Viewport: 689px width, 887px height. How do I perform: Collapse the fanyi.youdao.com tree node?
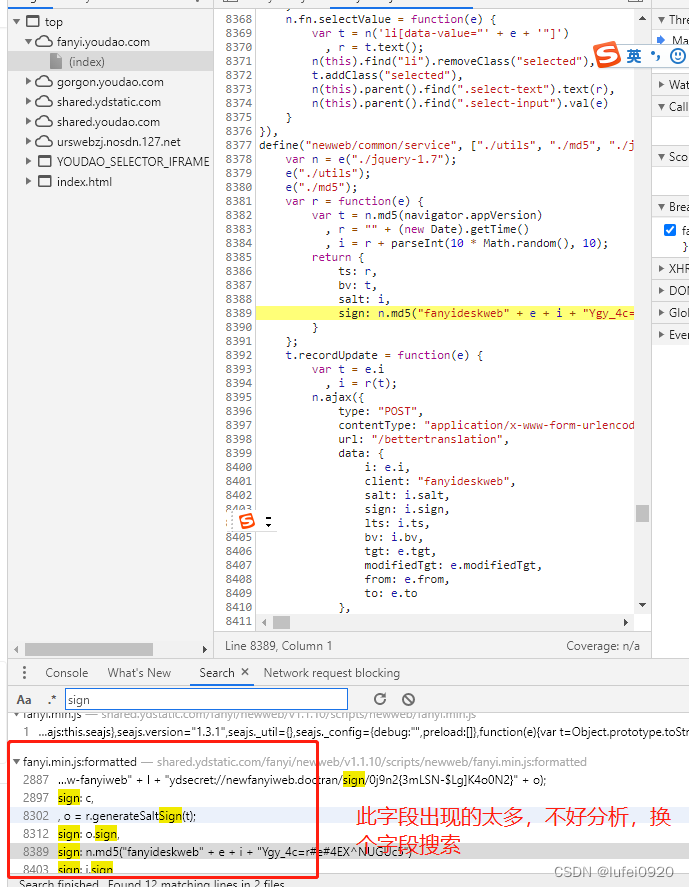pyautogui.click(x=28, y=42)
